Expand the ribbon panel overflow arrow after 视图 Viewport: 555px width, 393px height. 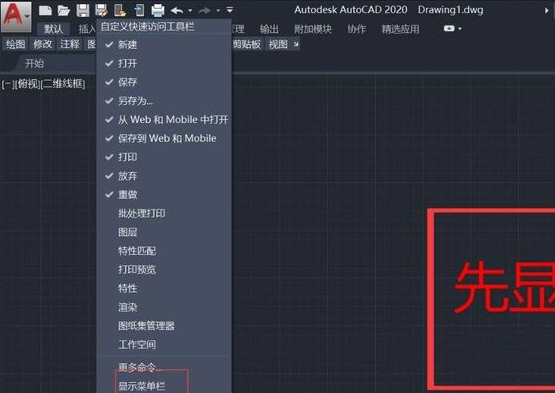tap(296, 44)
